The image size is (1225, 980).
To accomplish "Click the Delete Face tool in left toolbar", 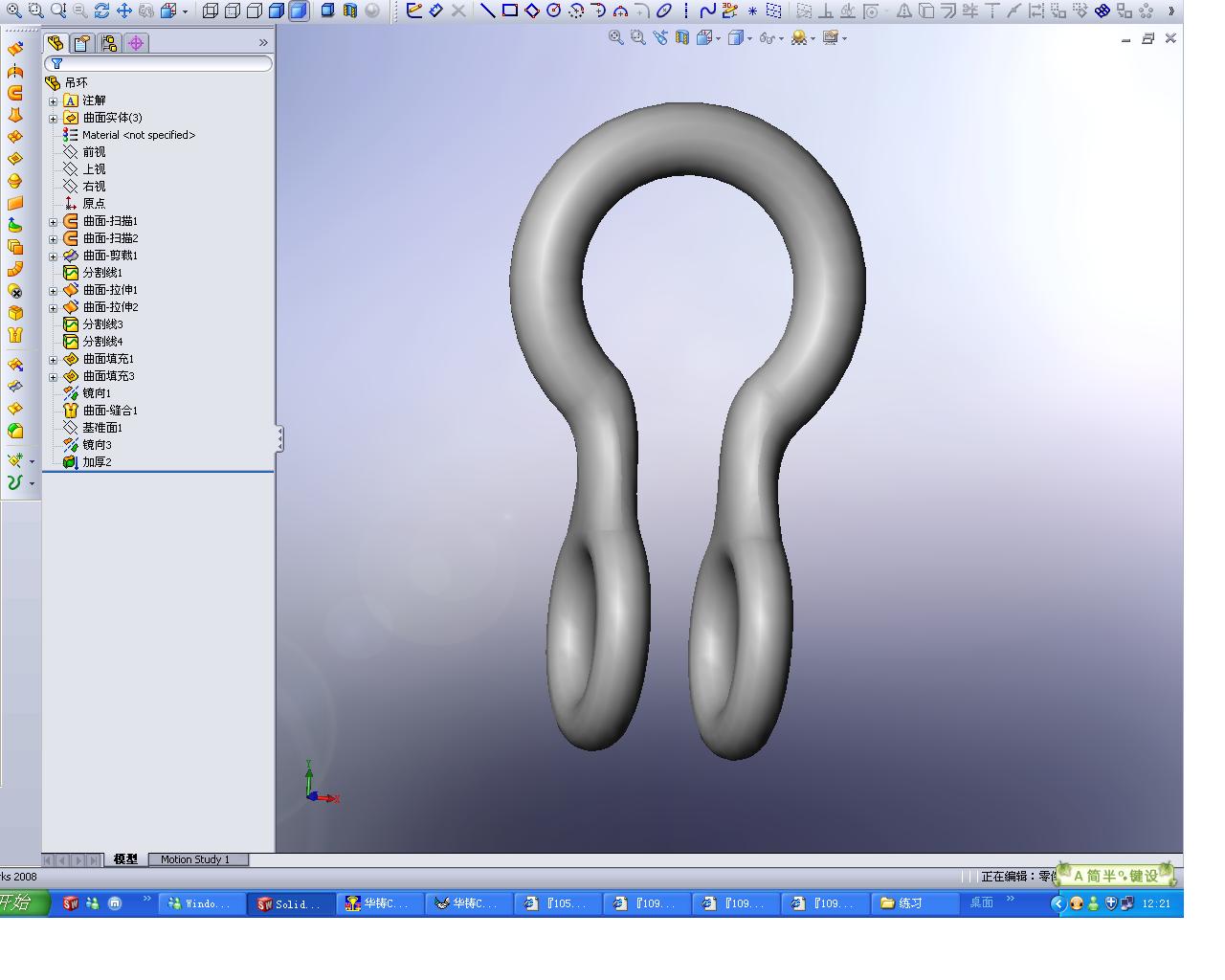I will click(x=15, y=291).
